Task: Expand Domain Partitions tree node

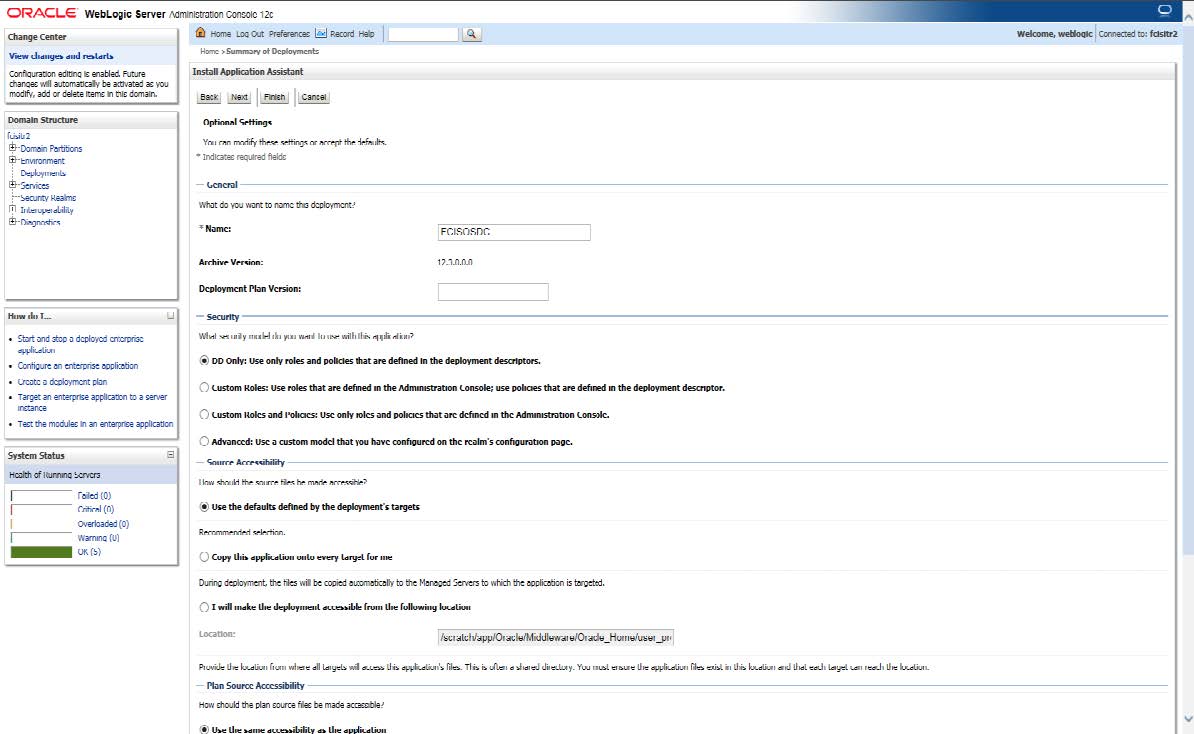Action: pos(12,148)
